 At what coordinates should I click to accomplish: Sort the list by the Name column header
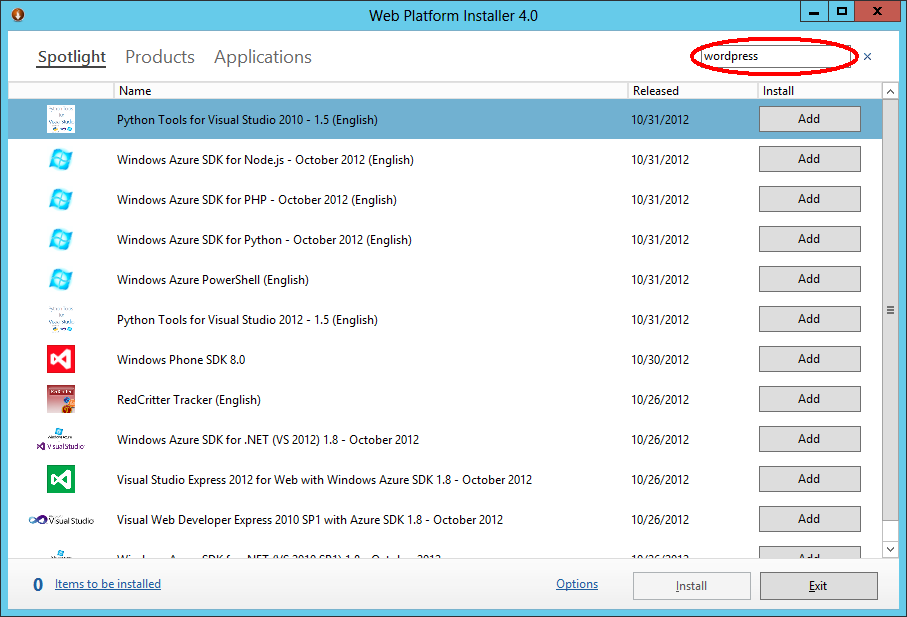click(370, 90)
